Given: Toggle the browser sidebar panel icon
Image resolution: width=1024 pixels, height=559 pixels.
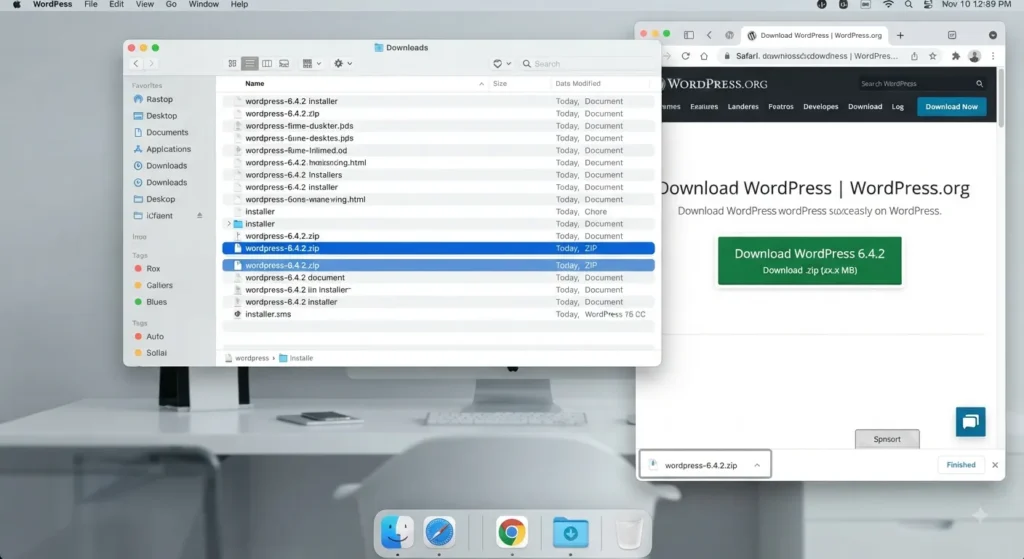Looking at the screenshot, I should [688, 35].
